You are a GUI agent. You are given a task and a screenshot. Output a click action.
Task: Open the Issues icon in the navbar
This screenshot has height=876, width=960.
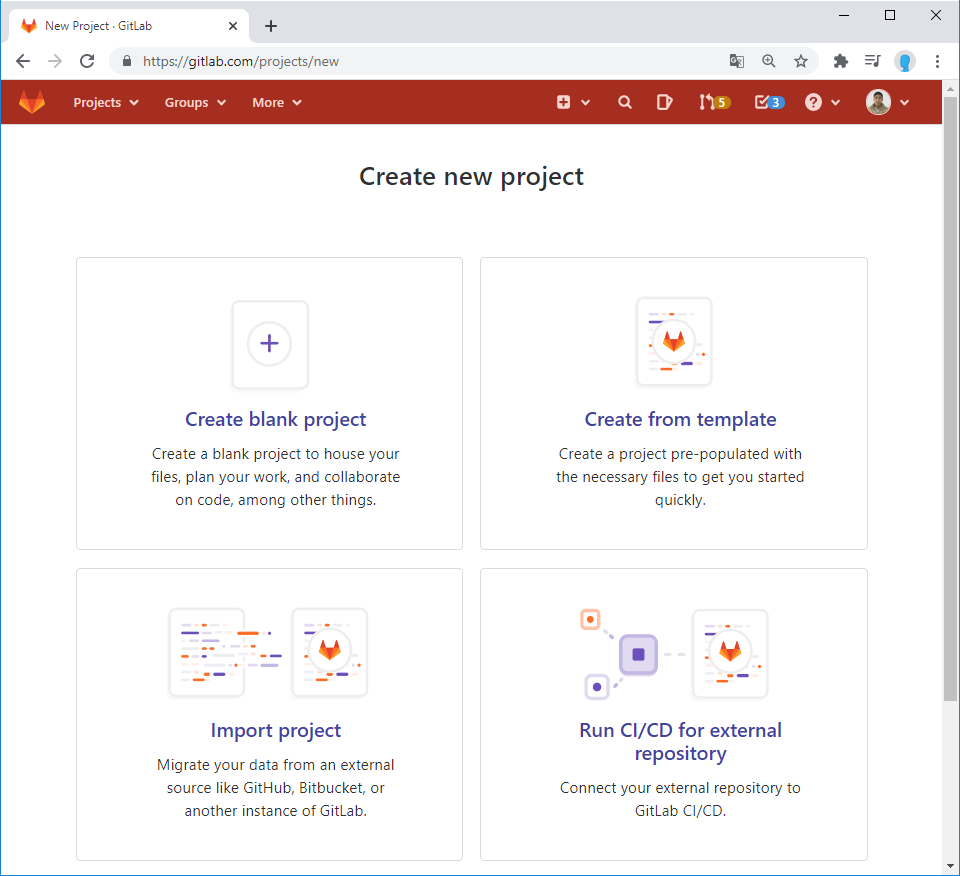(664, 102)
